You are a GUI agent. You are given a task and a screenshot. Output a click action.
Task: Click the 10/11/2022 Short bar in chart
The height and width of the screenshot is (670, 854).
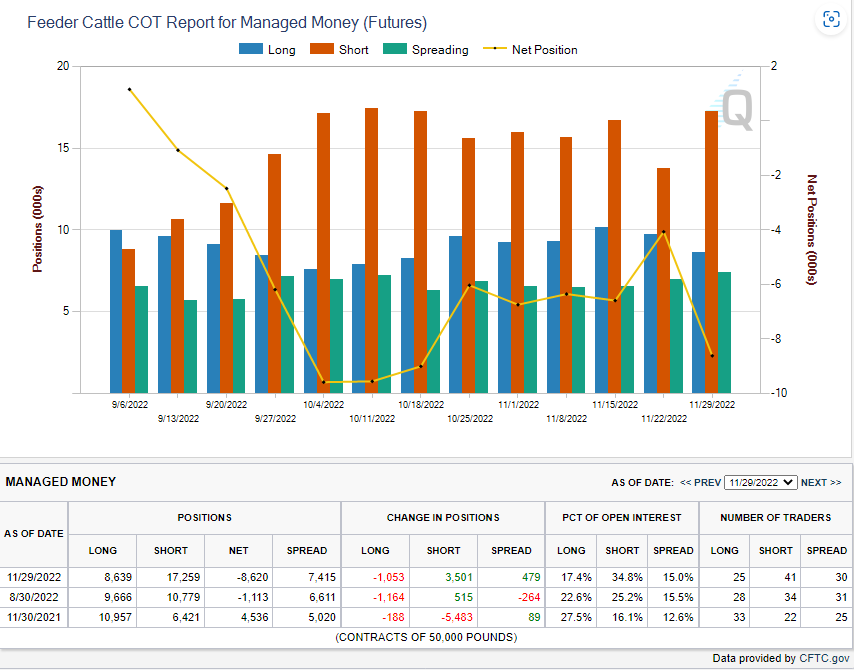[371, 251]
